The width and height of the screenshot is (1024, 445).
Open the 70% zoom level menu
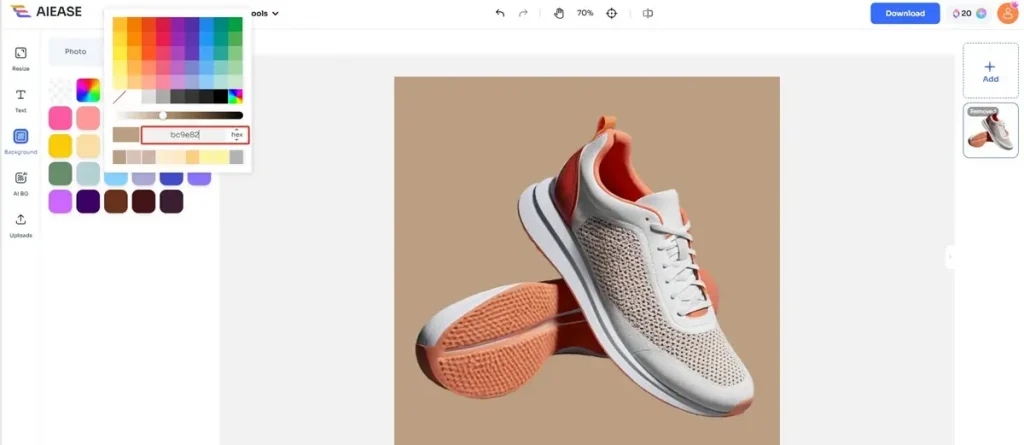tap(585, 14)
